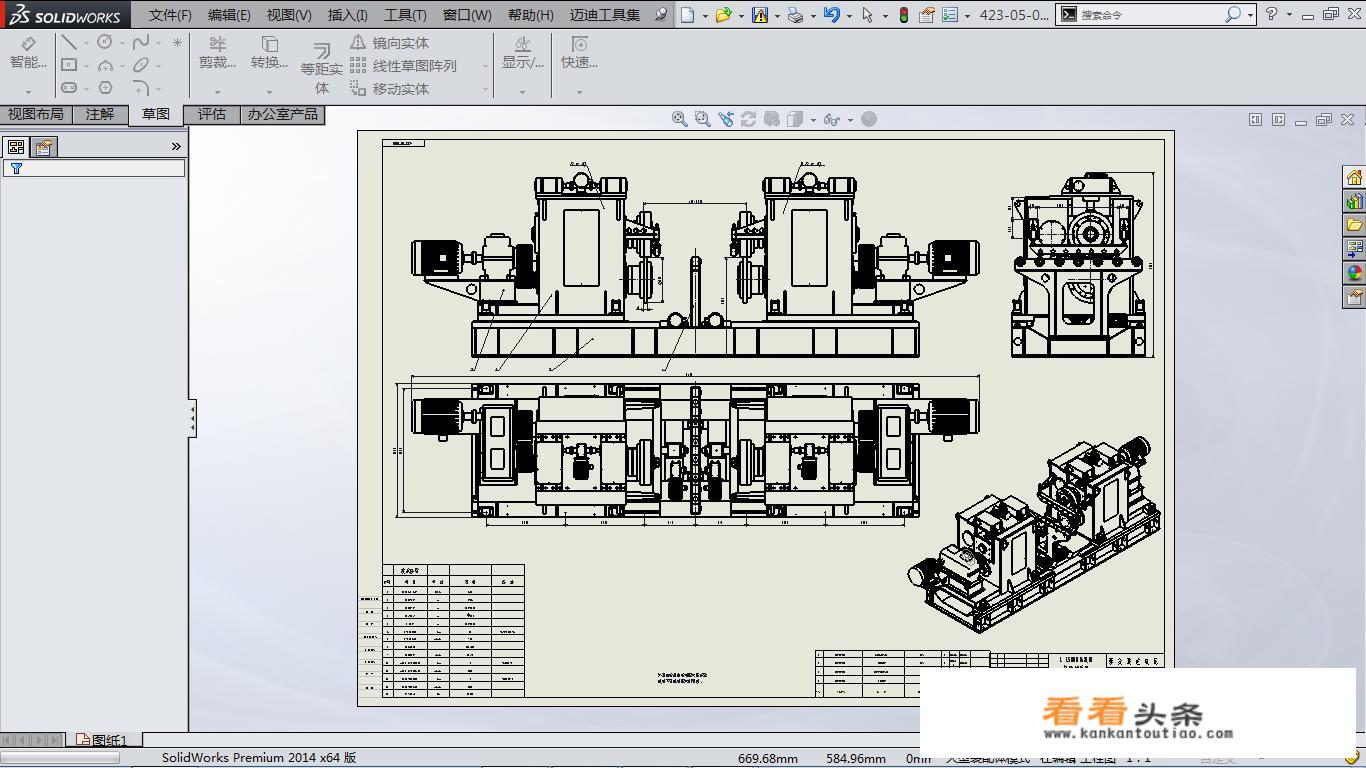Select the Corner Rectangle tool

coord(68,65)
